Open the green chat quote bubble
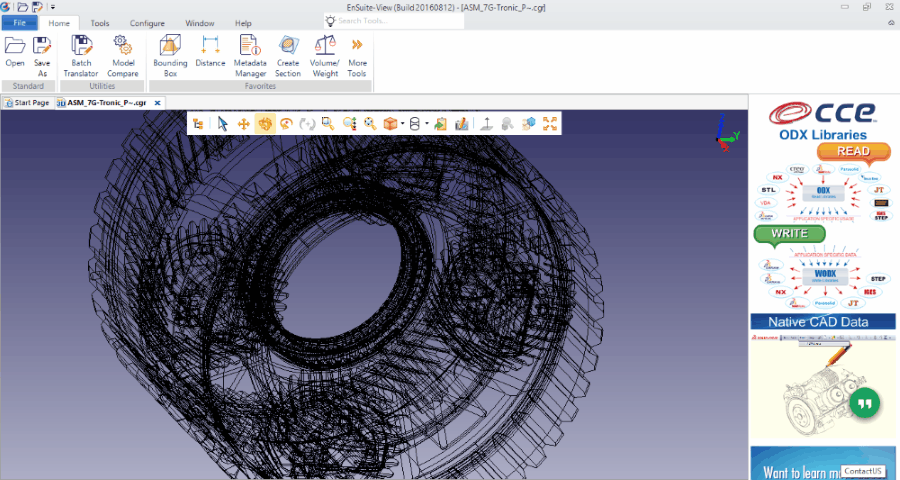900x480 pixels. 864,403
